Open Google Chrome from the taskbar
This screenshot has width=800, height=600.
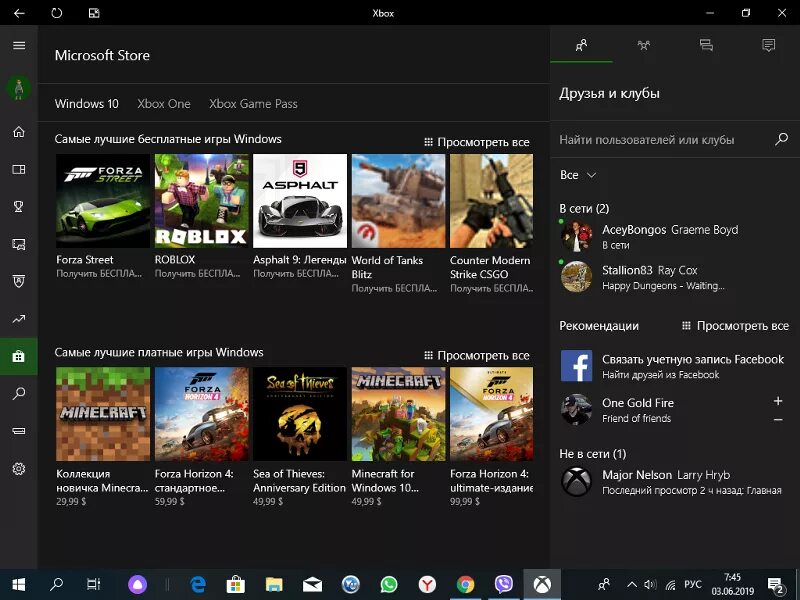click(x=465, y=584)
